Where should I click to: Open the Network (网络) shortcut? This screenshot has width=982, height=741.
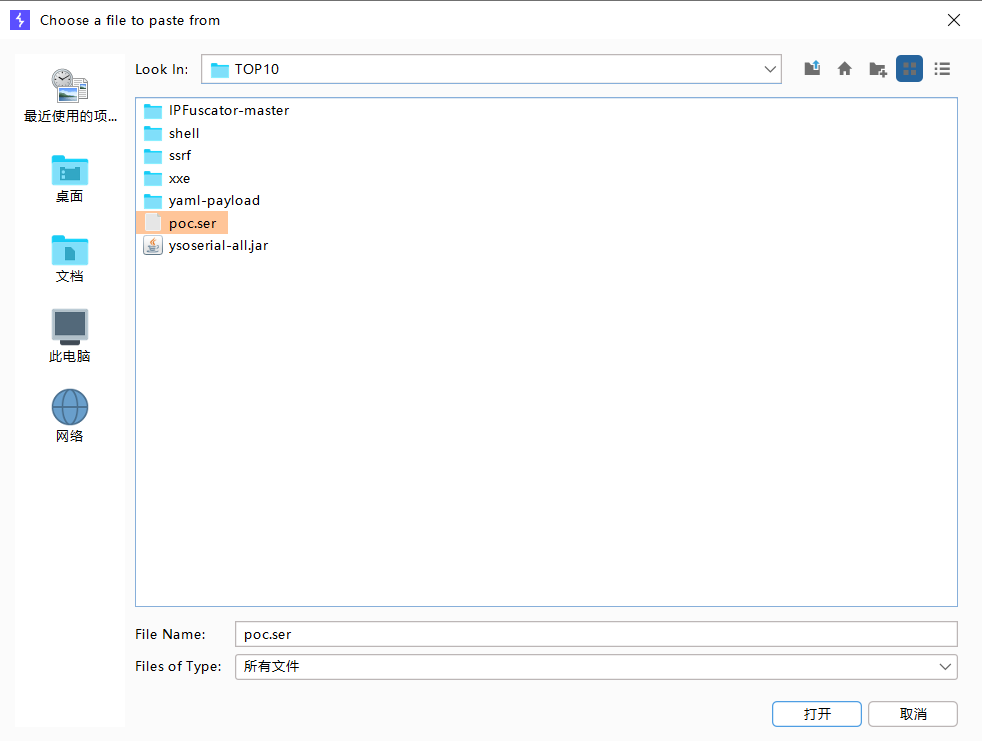[70, 416]
